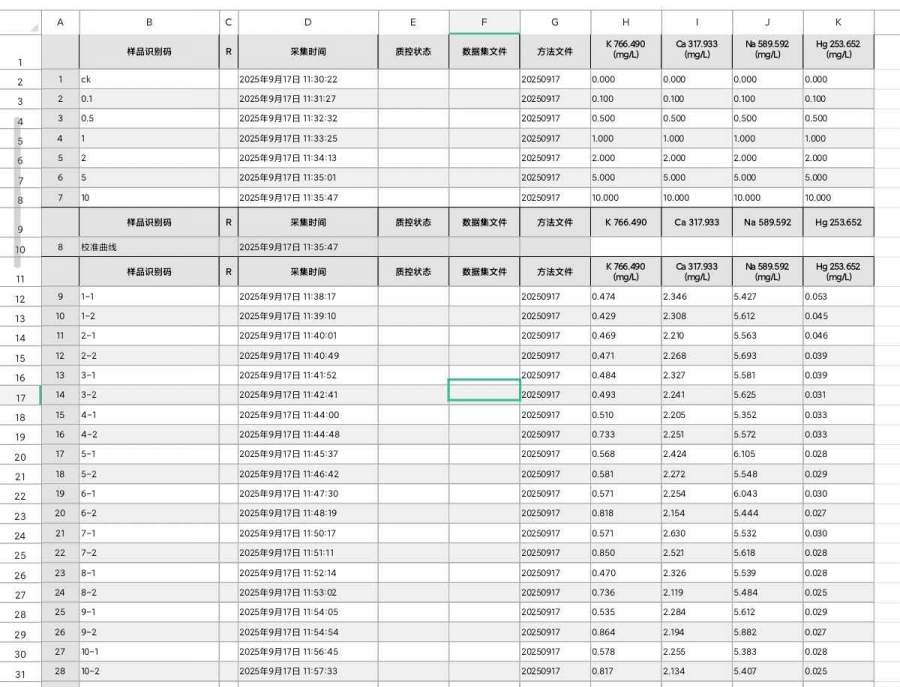Viewport: 900px width, 687px height.
Task: Select the 质控状态 header in row 11
Action: click(413, 272)
